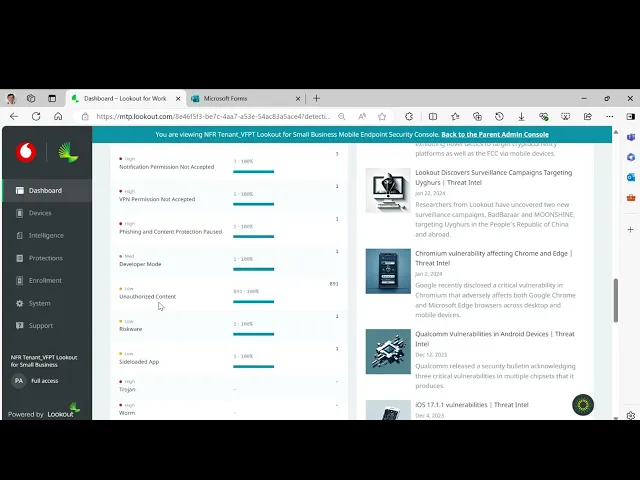The image size is (640, 480).
Task: Click Riskware progress bar
Action: pyautogui.click(x=253, y=334)
